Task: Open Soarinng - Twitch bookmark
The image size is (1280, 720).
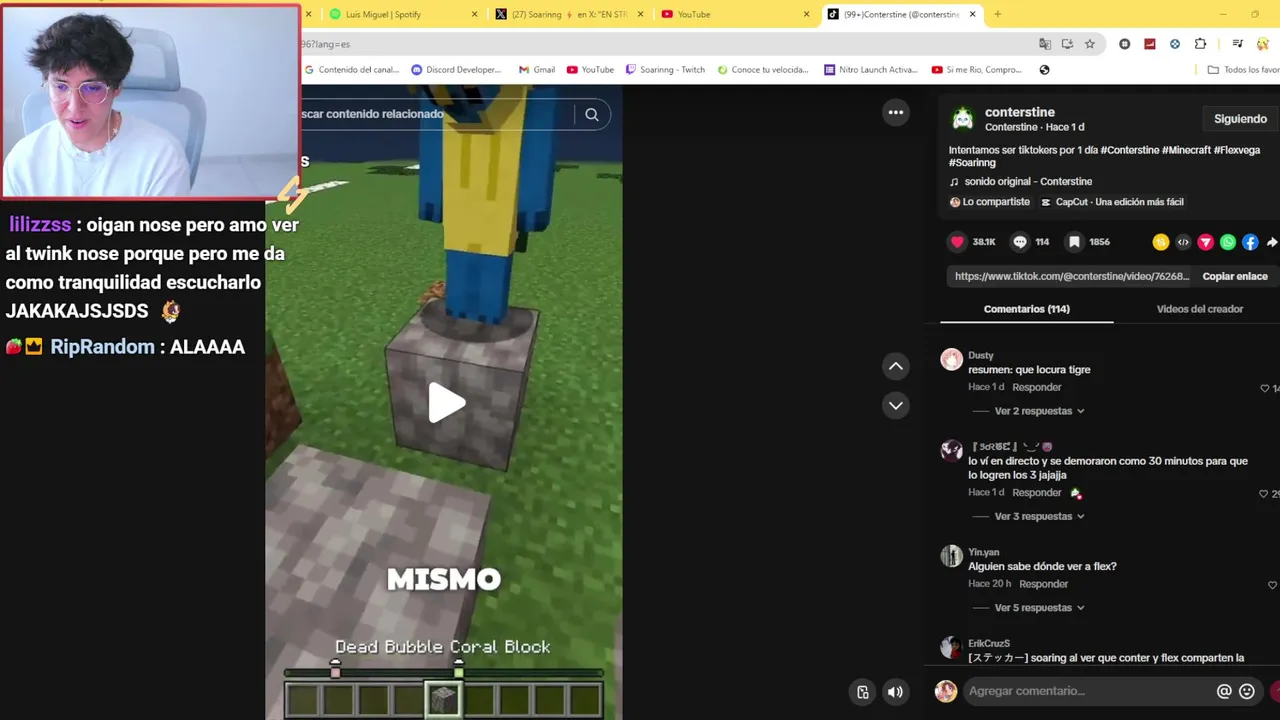Action: pos(665,70)
